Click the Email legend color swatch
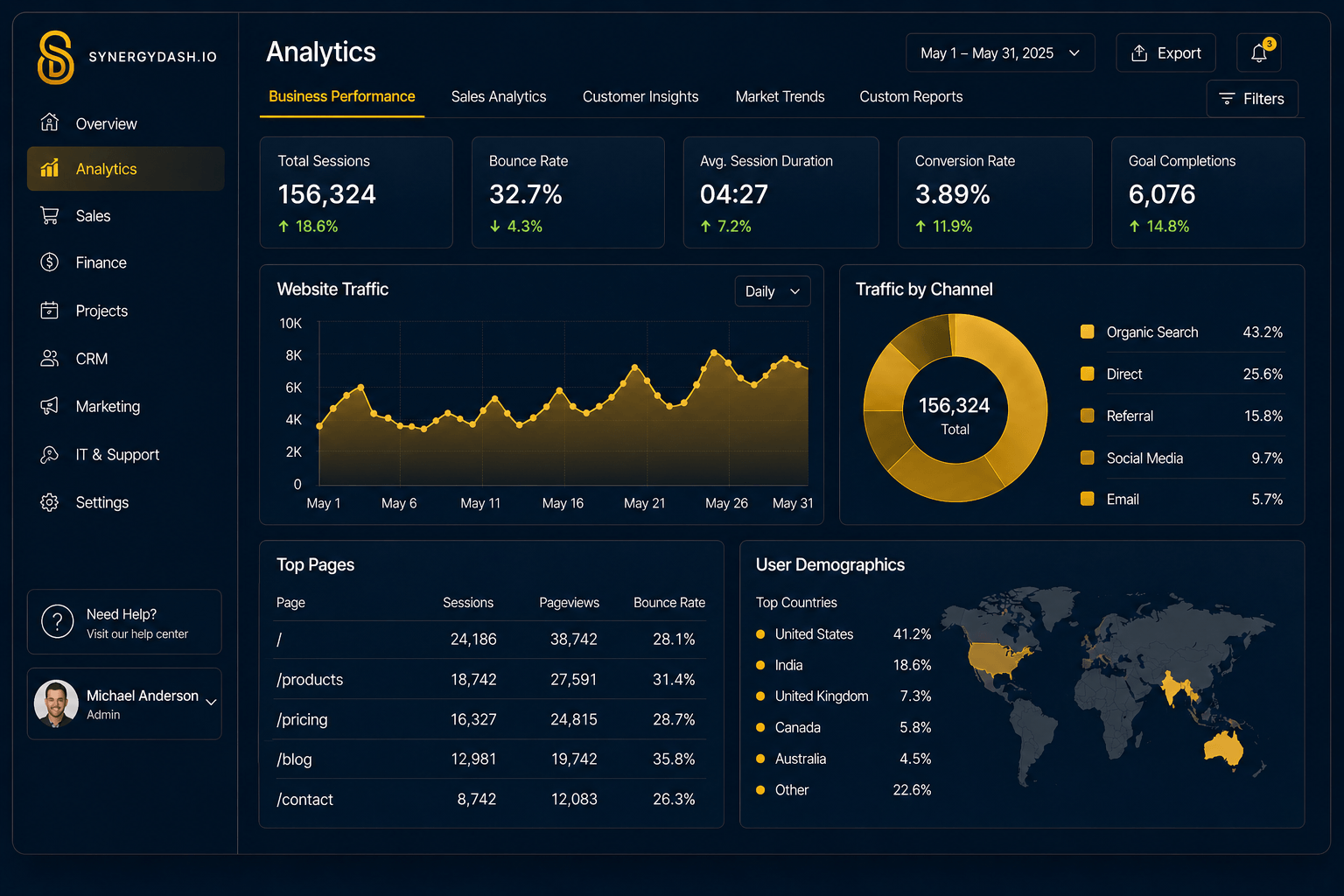The height and width of the screenshot is (896, 1344). click(x=1088, y=499)
